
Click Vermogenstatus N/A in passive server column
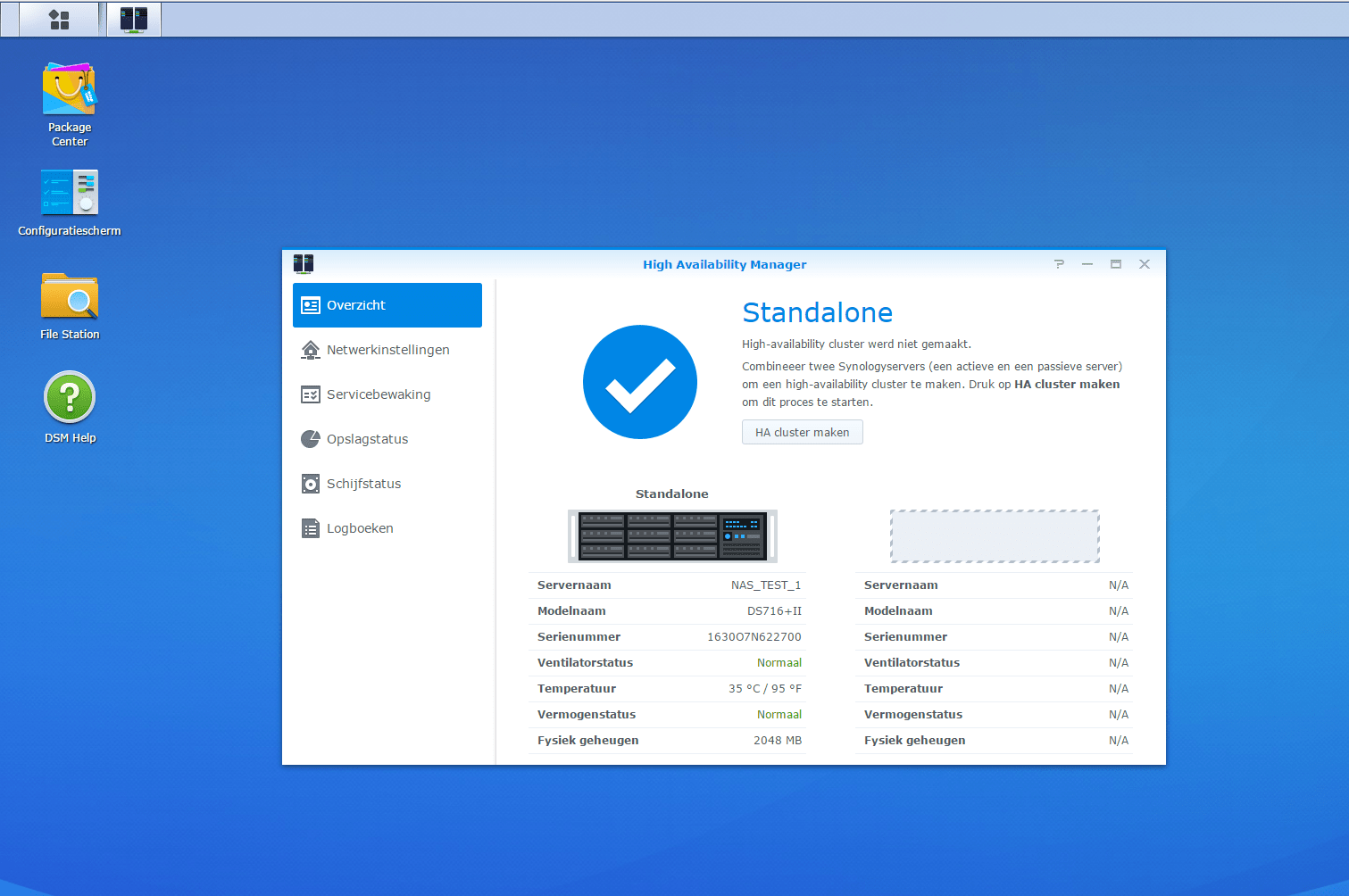1119,715
